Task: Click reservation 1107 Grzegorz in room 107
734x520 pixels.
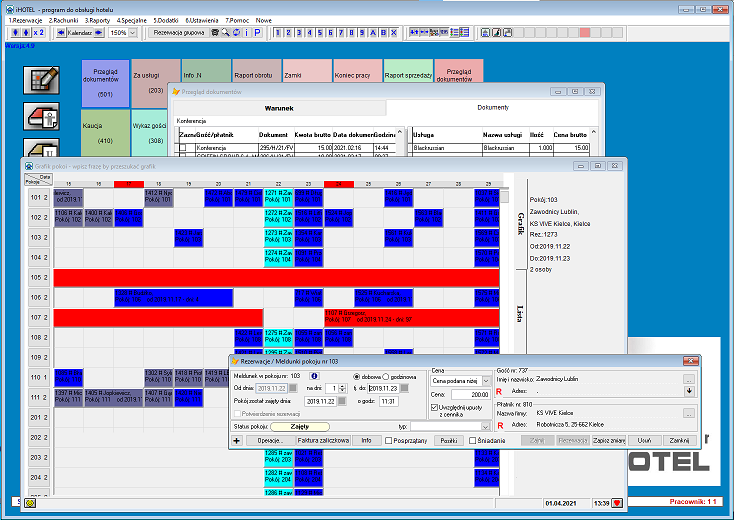Action: 412,317
